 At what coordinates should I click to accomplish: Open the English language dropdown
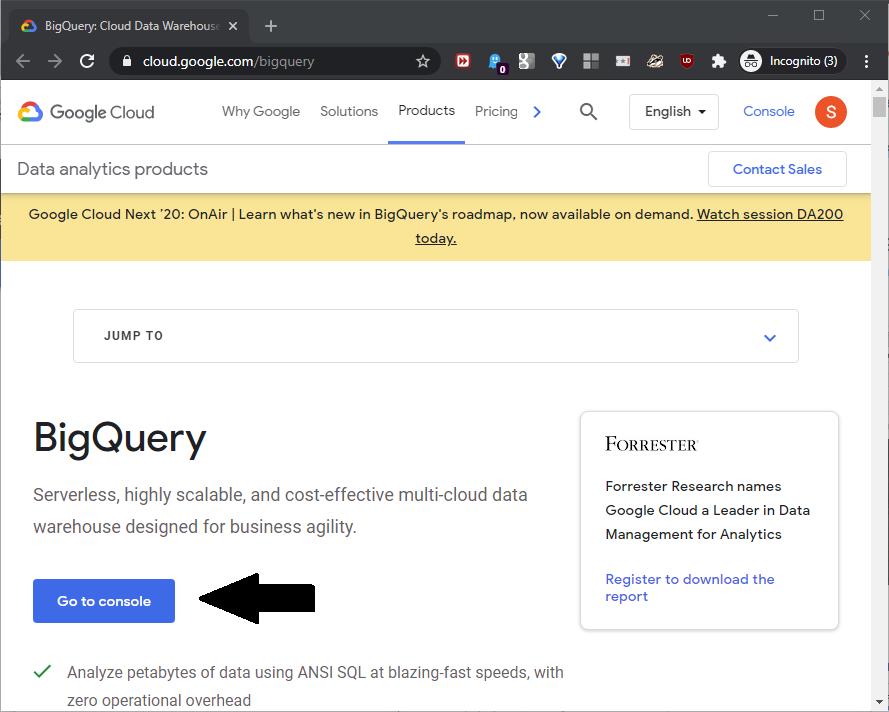click(673, 112)
